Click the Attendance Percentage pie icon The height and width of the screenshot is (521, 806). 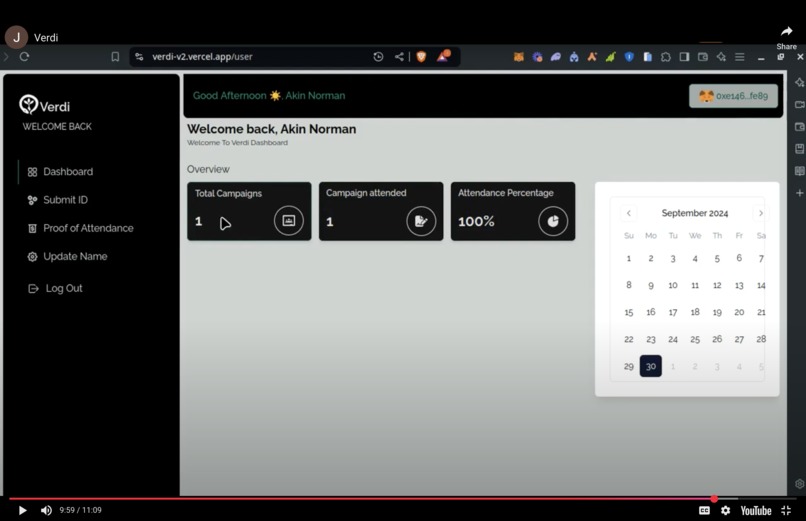coord(553,221)
